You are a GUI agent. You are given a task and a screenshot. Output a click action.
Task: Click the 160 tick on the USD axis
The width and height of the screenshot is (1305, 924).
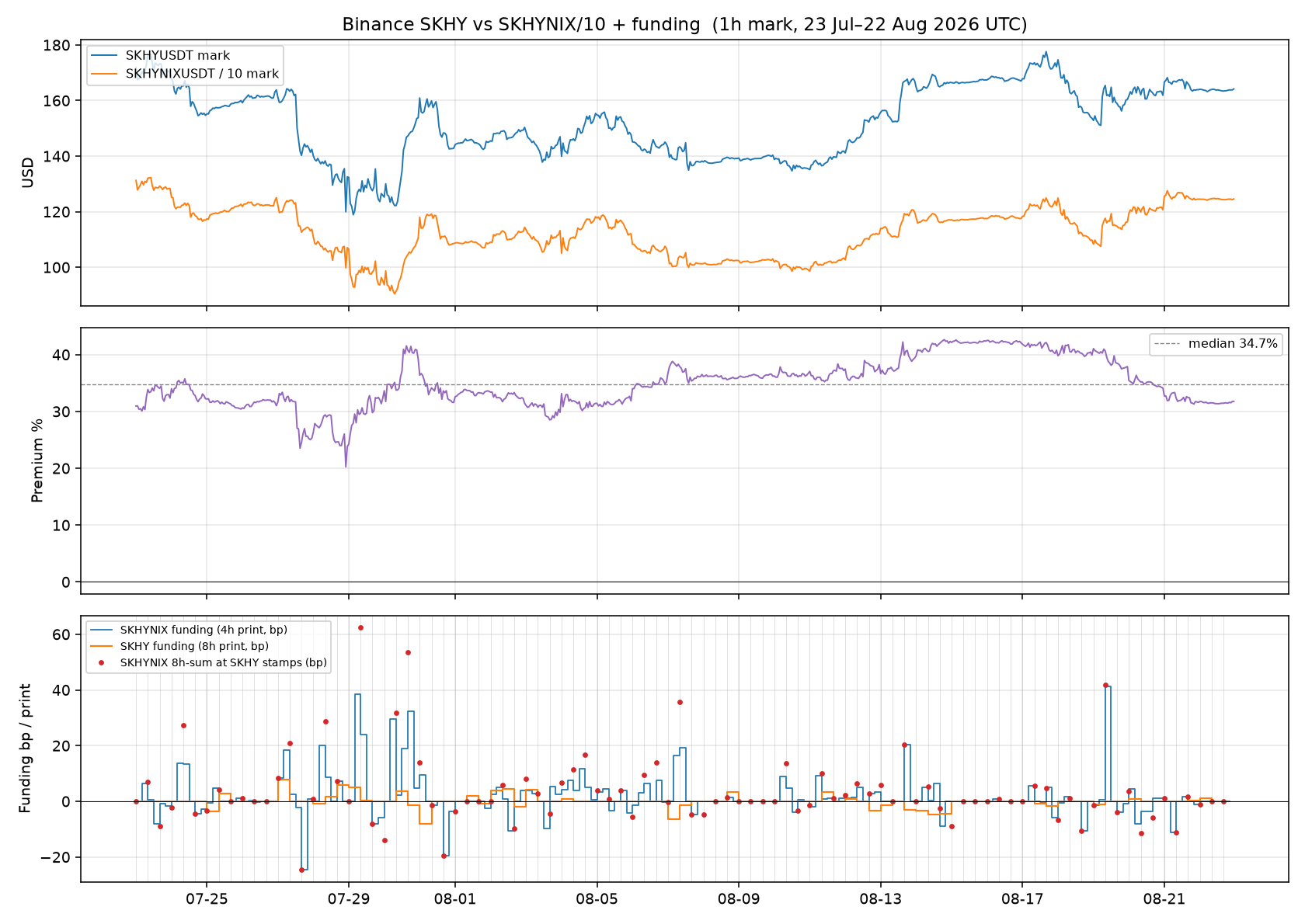point(57,101)
